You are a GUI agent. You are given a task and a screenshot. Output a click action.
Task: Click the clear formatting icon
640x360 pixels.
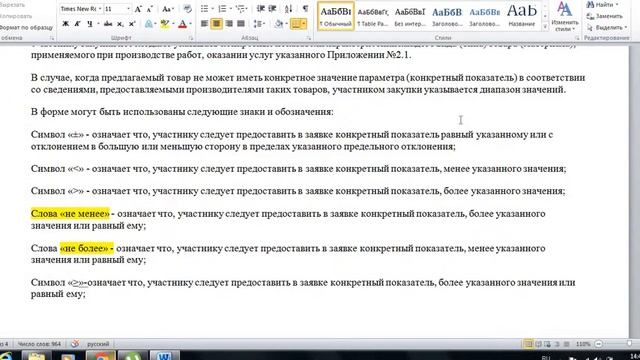(x=187, y=9)
